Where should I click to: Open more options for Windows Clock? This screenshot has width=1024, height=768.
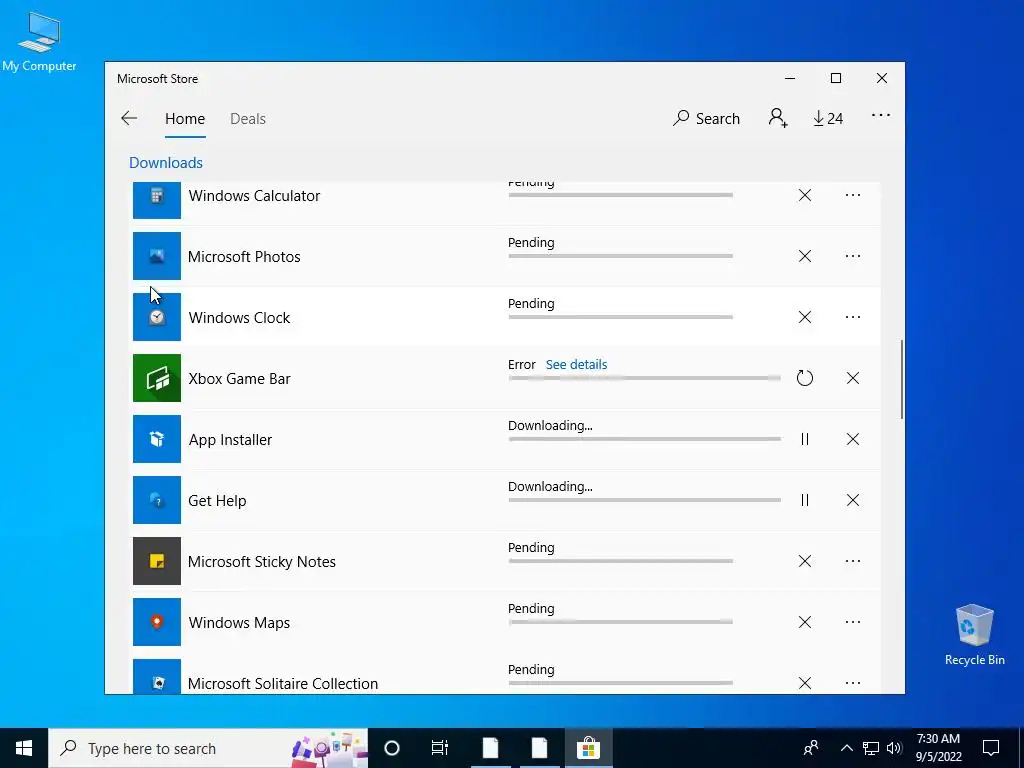853,317
